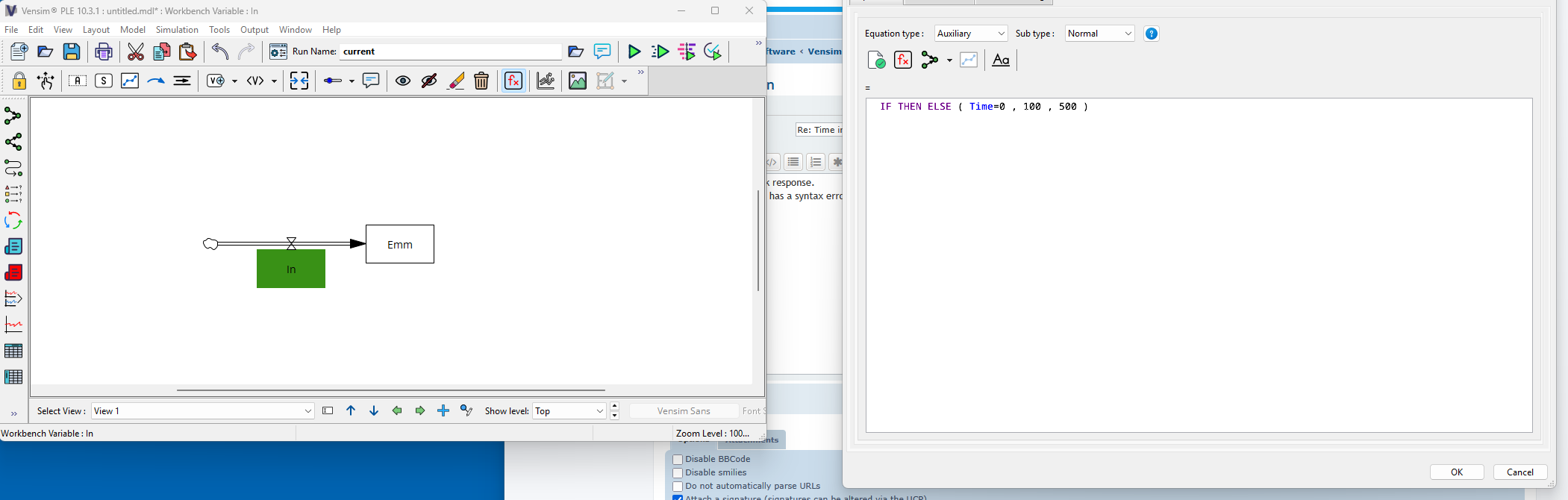The image size is (1568, 500).
Task: Click the Run Name input field
Action: click(x=451, y=51)
